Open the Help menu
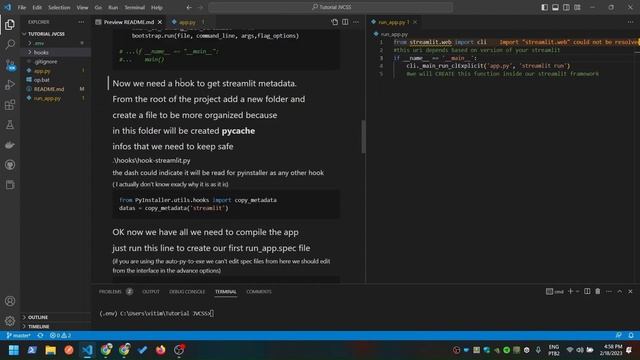The height and width of the screenshot is (360, 640). pos(157,7)
